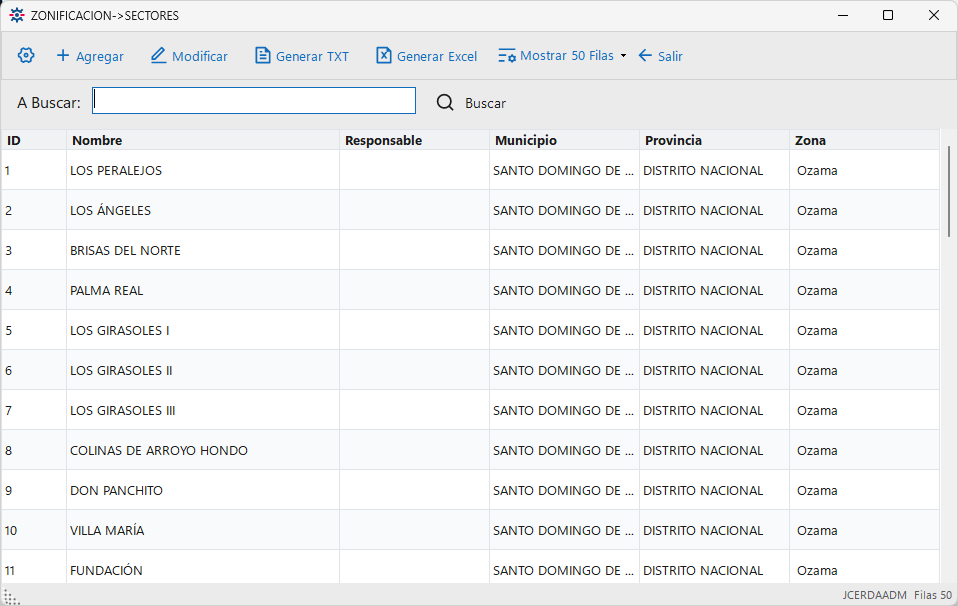This screenshot has width=958, height=606.
Task: Click the Agregar button label
Action: [100, 57]
